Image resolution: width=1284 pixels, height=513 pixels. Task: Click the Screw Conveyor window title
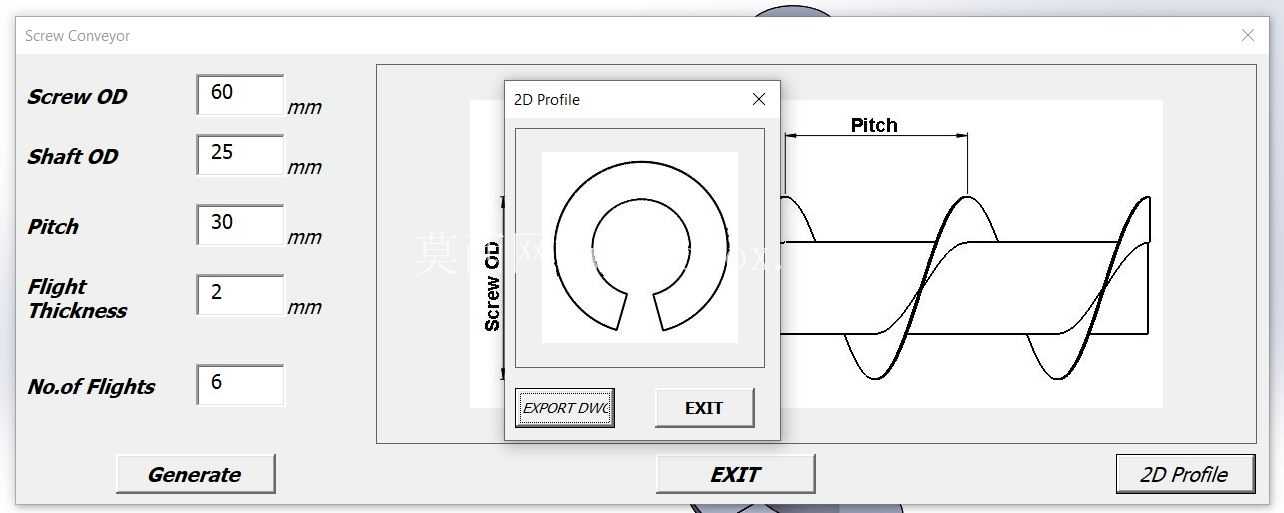78,36
